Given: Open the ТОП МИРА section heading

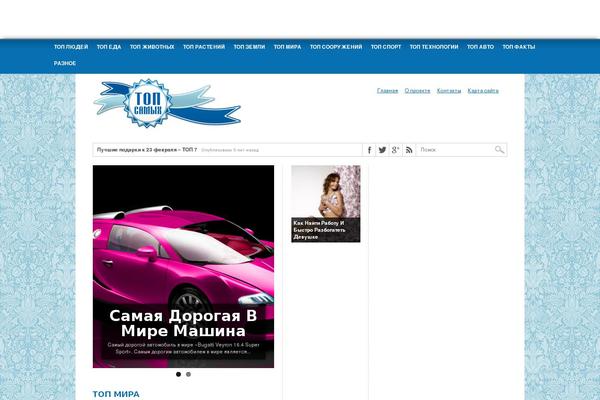Looking at the screenshot, I should pyautogui.click(x=116, y=394).
